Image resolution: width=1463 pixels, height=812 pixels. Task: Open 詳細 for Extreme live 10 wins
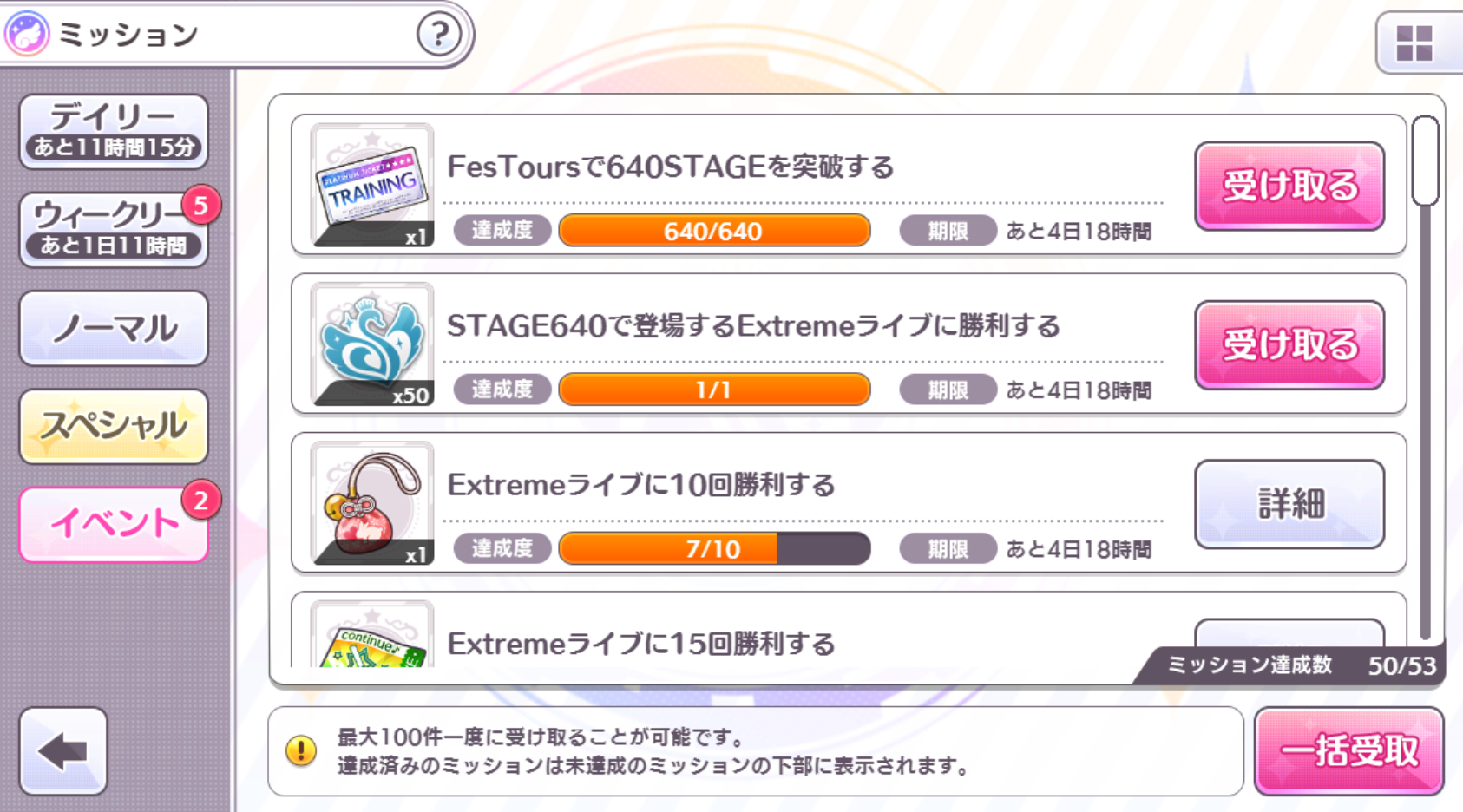[1289, 504]
